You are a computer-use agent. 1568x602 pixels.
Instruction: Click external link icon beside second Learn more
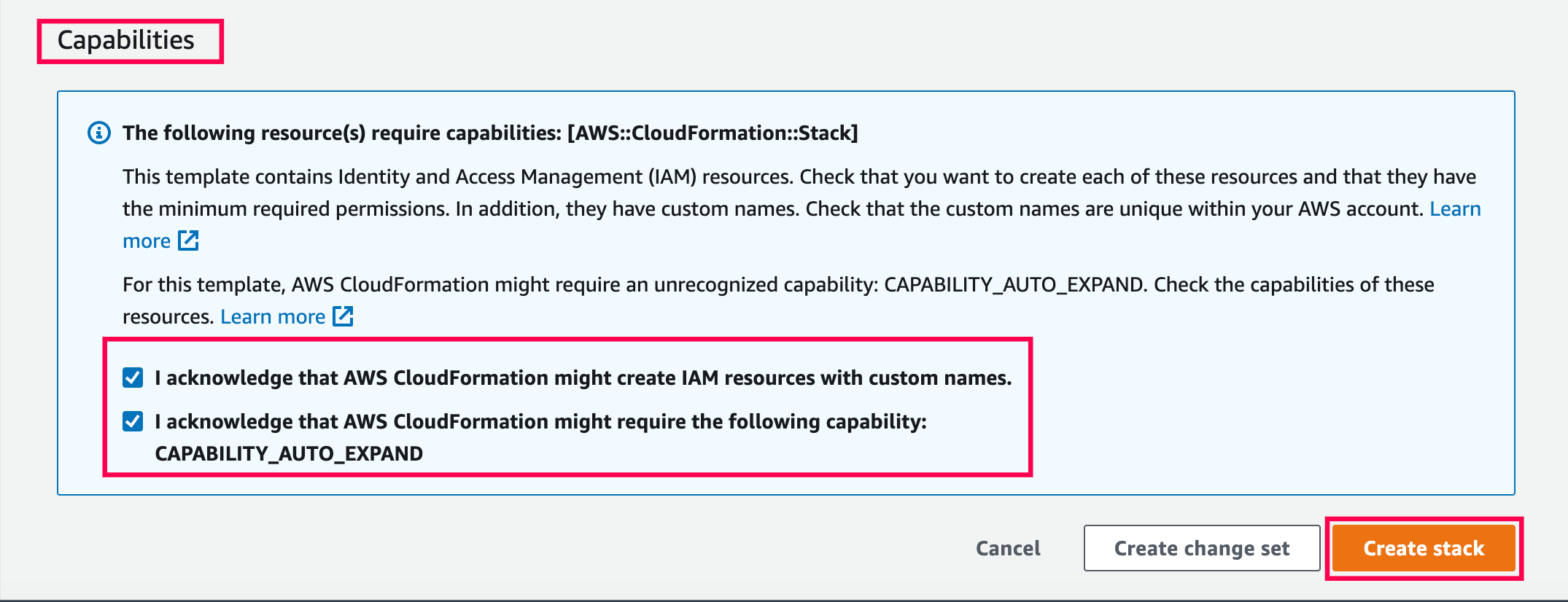(343, 316)
